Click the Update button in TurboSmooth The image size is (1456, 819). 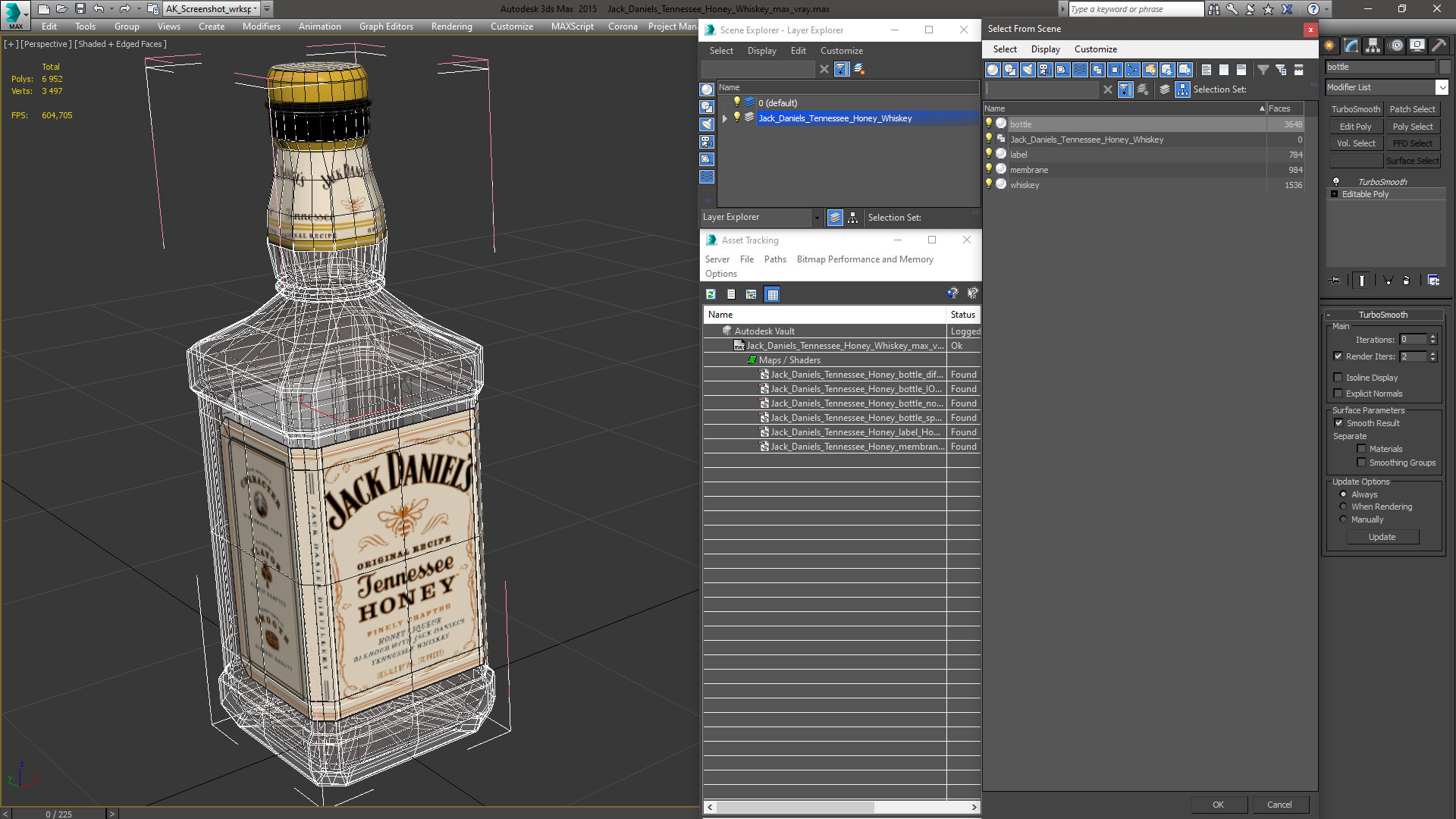(1382, 537)
